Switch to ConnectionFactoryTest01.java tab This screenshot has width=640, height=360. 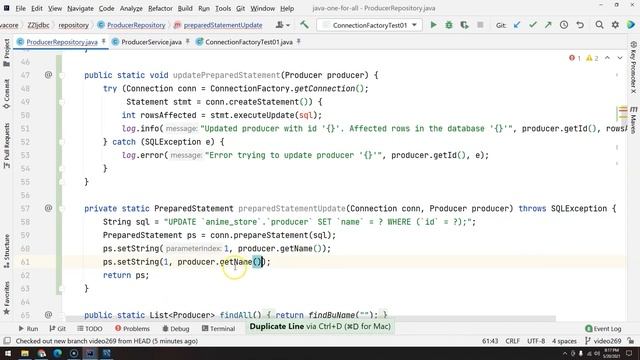click(x=249, y=42)
